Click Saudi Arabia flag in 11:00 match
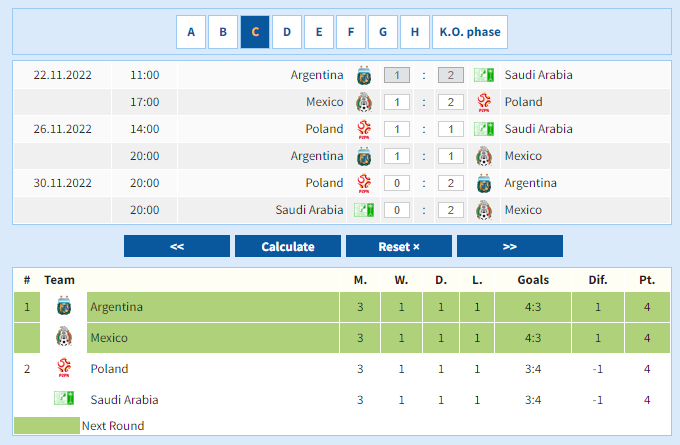This screenshot has width=680, height=445. coord(484,75)
